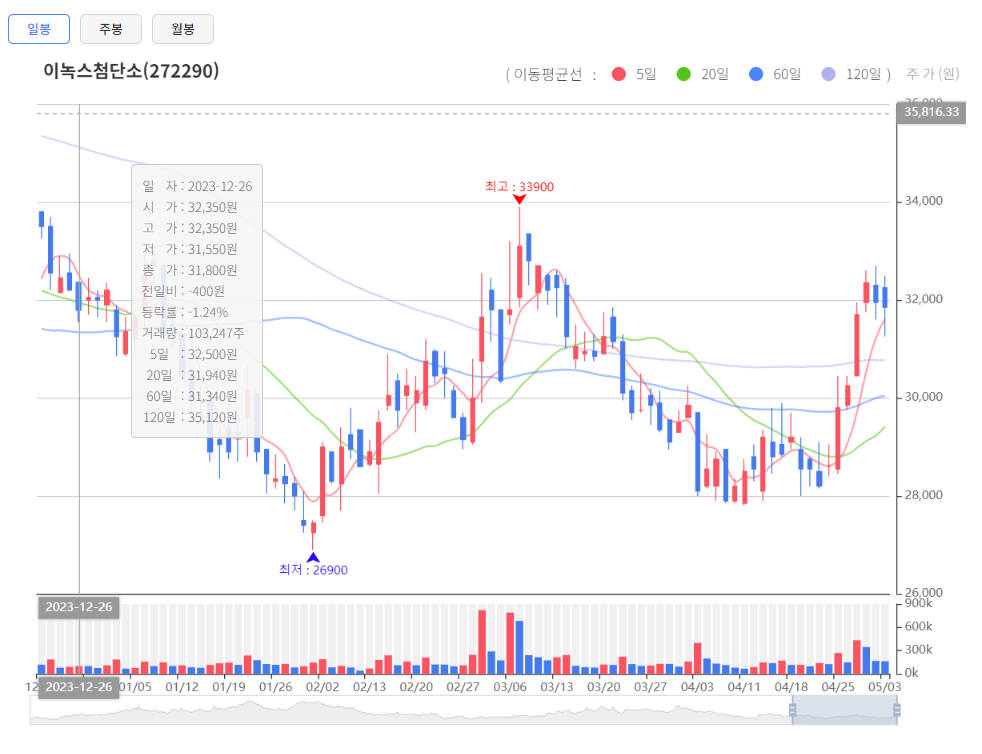Image resolution: width=982 pixels, height=754 pixels.
Task: Click the 01/19 date axis label
Action: (x=229, y=687)
